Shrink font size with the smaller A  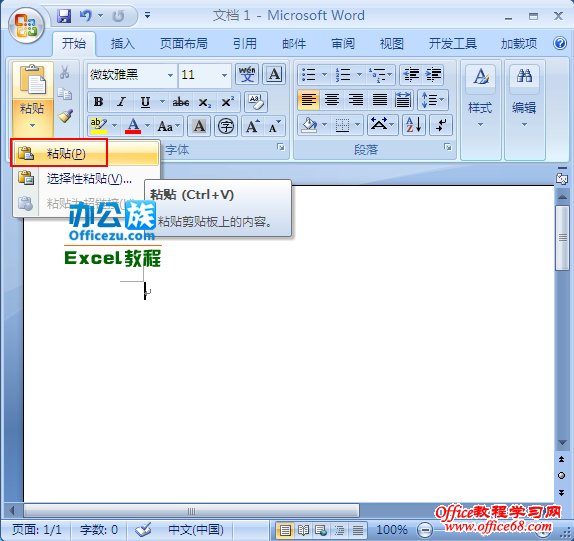[274, 127]
